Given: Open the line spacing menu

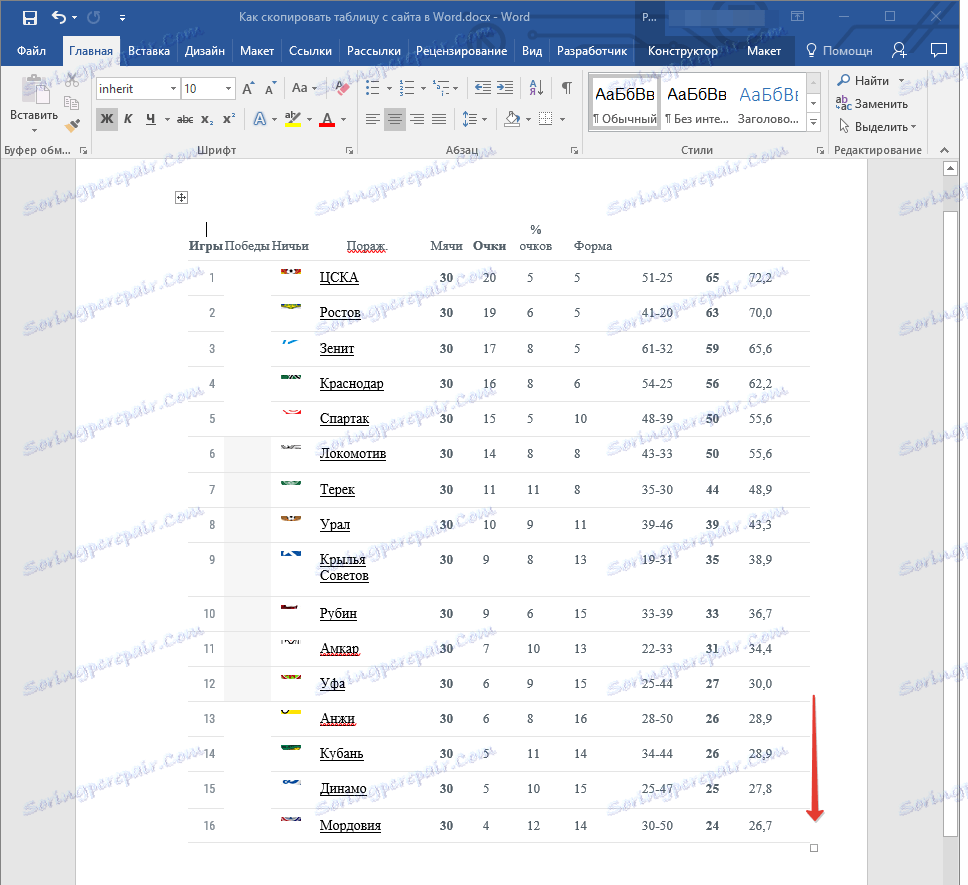Looking at the screenshot, I should pyautogui.click(x=474, y=119).
